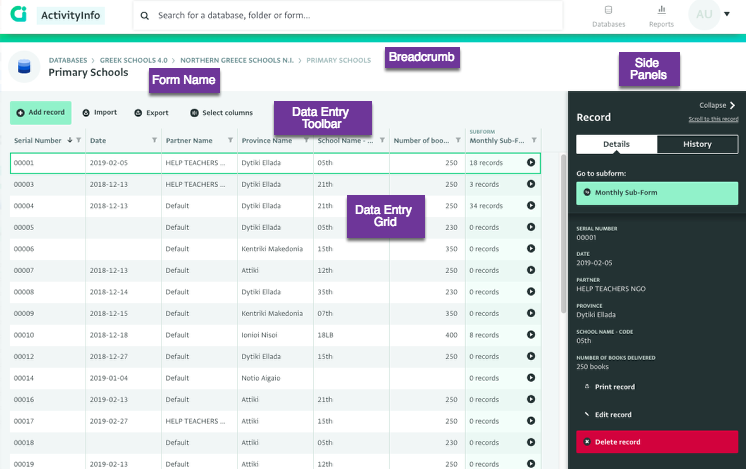Click the Province Name column header

click(267, 140)
